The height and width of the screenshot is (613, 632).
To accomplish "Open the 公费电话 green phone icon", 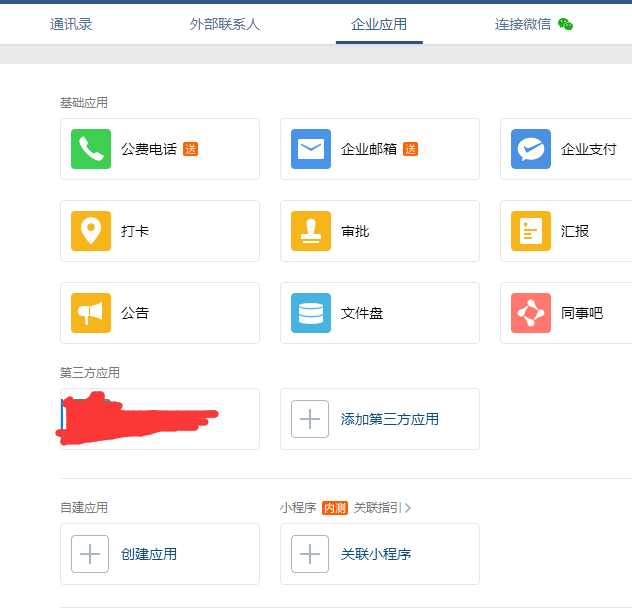I will [x=91, y=149].
